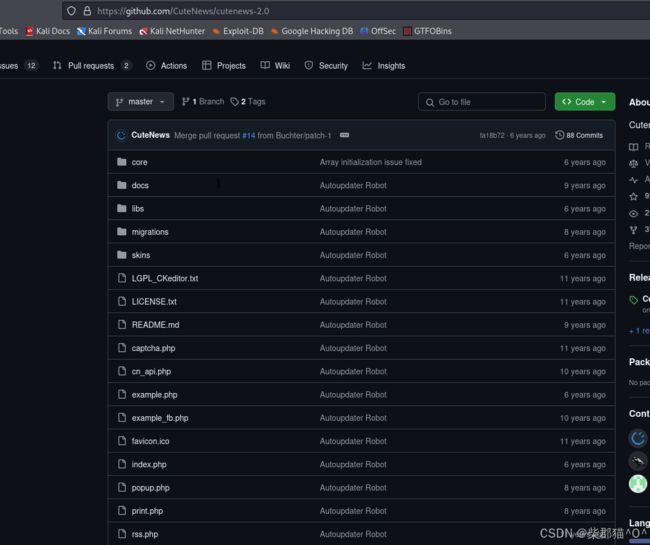Click the shield tracking protection icon
The height and width of the screenshot is (545, 650).
pos(71,11)
